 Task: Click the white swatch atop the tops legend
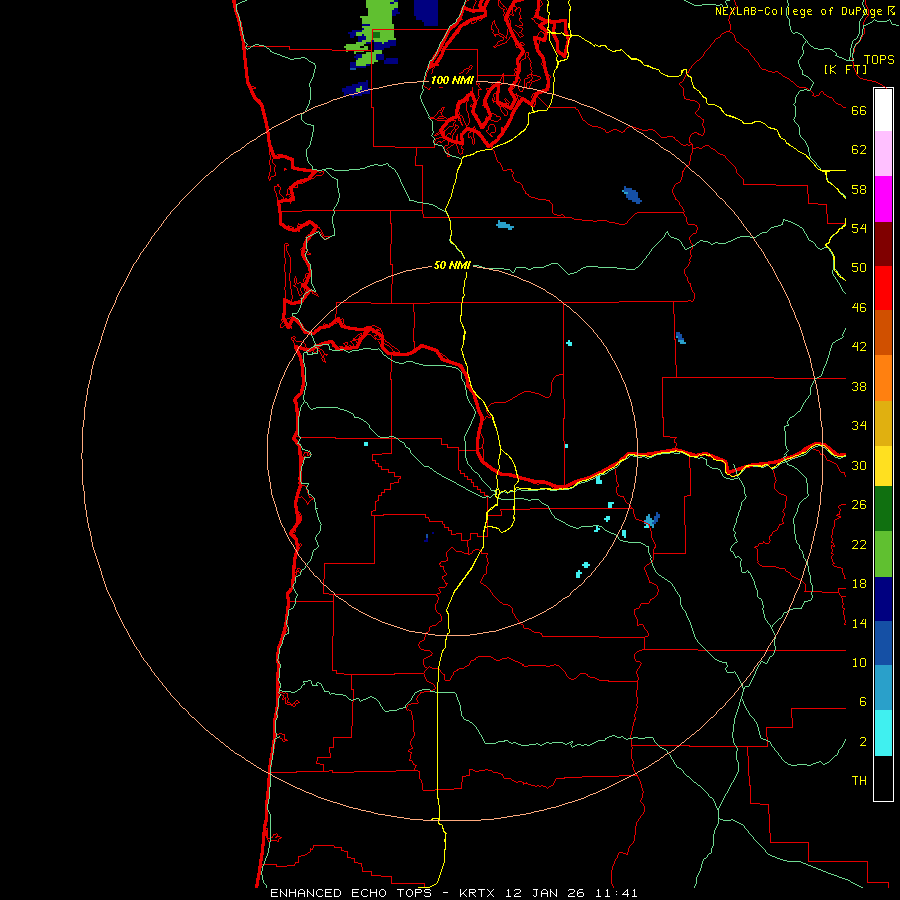883,110
